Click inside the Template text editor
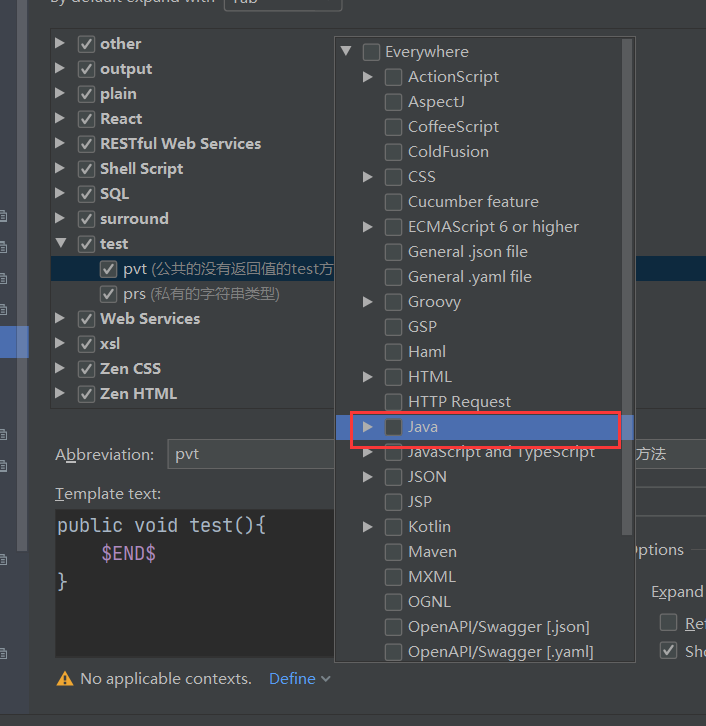Screen dimensions: 706x726 pos(194,583)
